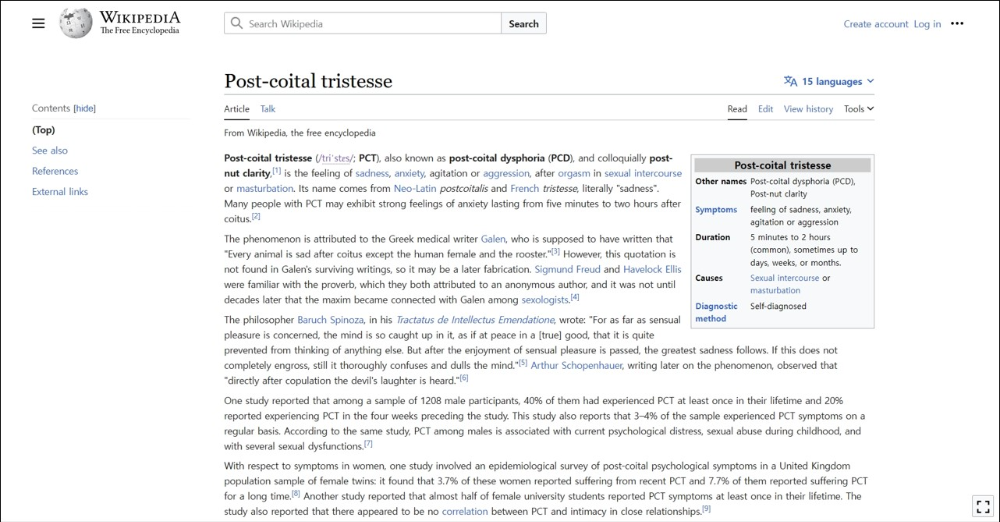1000x522 pixels.
Task: Click the page heading Post-coital tristesse
Action: pyautogui.click(x=308, y=81)
